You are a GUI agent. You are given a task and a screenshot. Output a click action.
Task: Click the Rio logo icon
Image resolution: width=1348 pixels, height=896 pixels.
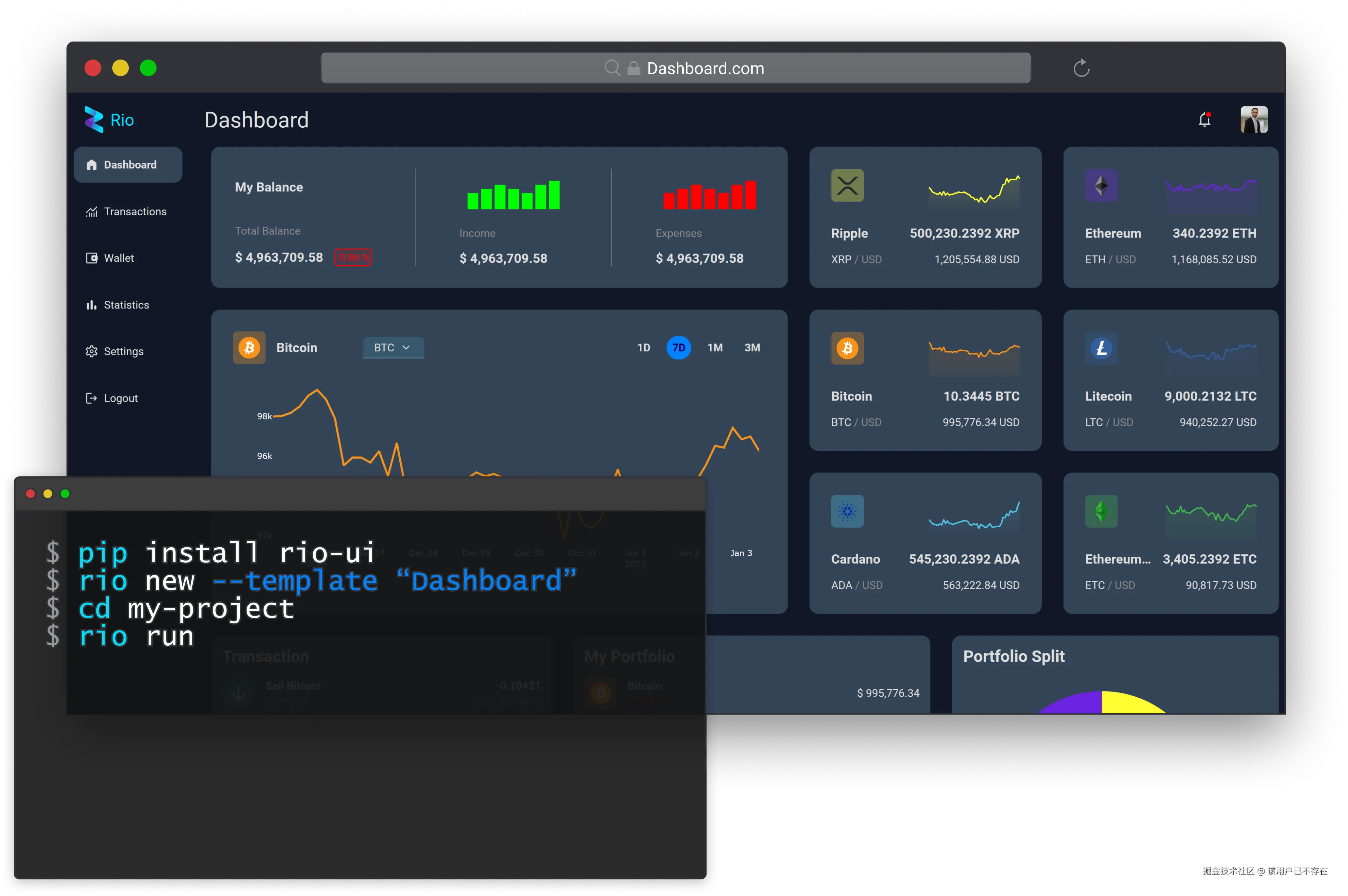[x=94, y=119]
